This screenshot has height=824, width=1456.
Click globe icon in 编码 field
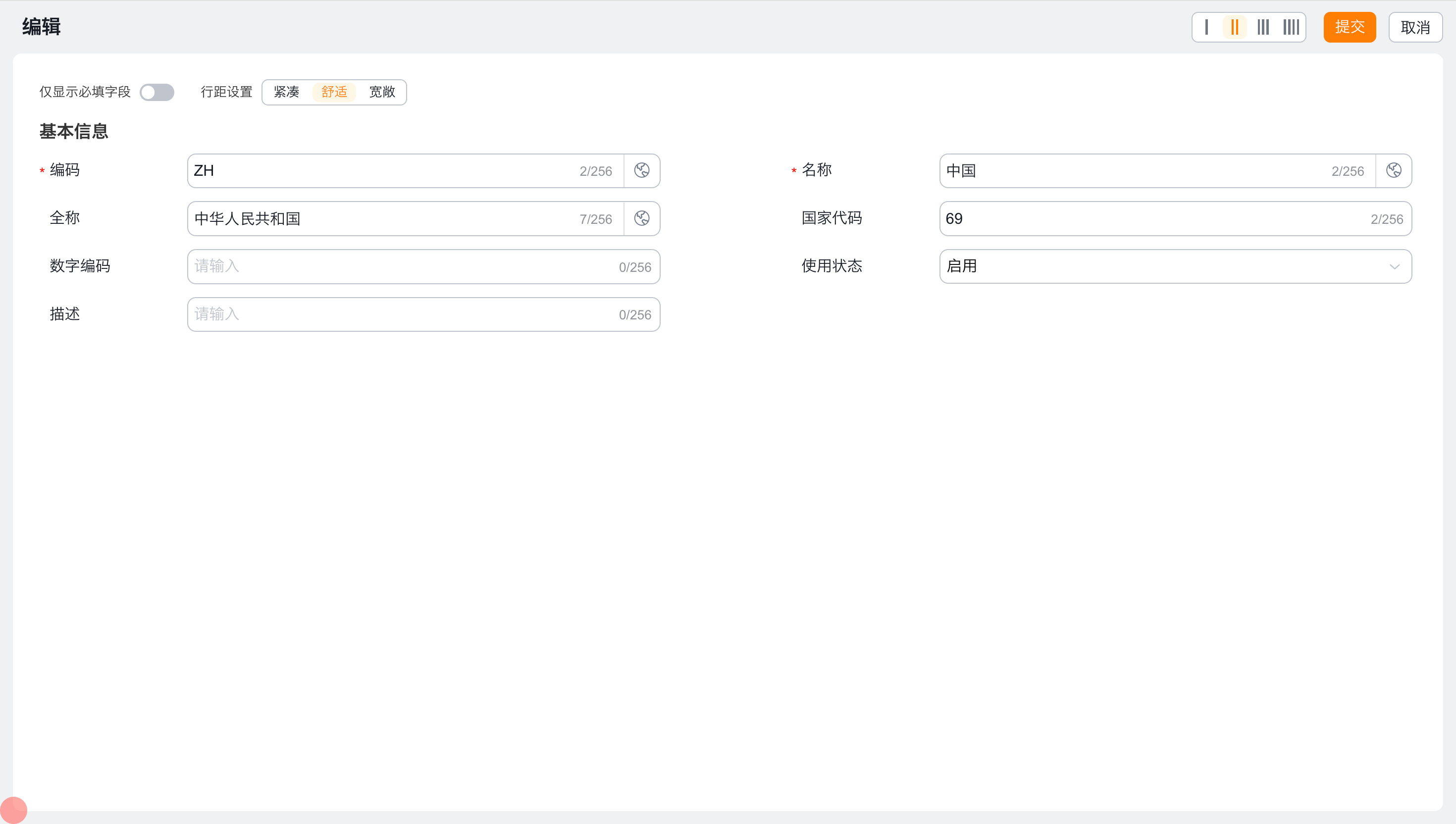click(x=642, y=170)
